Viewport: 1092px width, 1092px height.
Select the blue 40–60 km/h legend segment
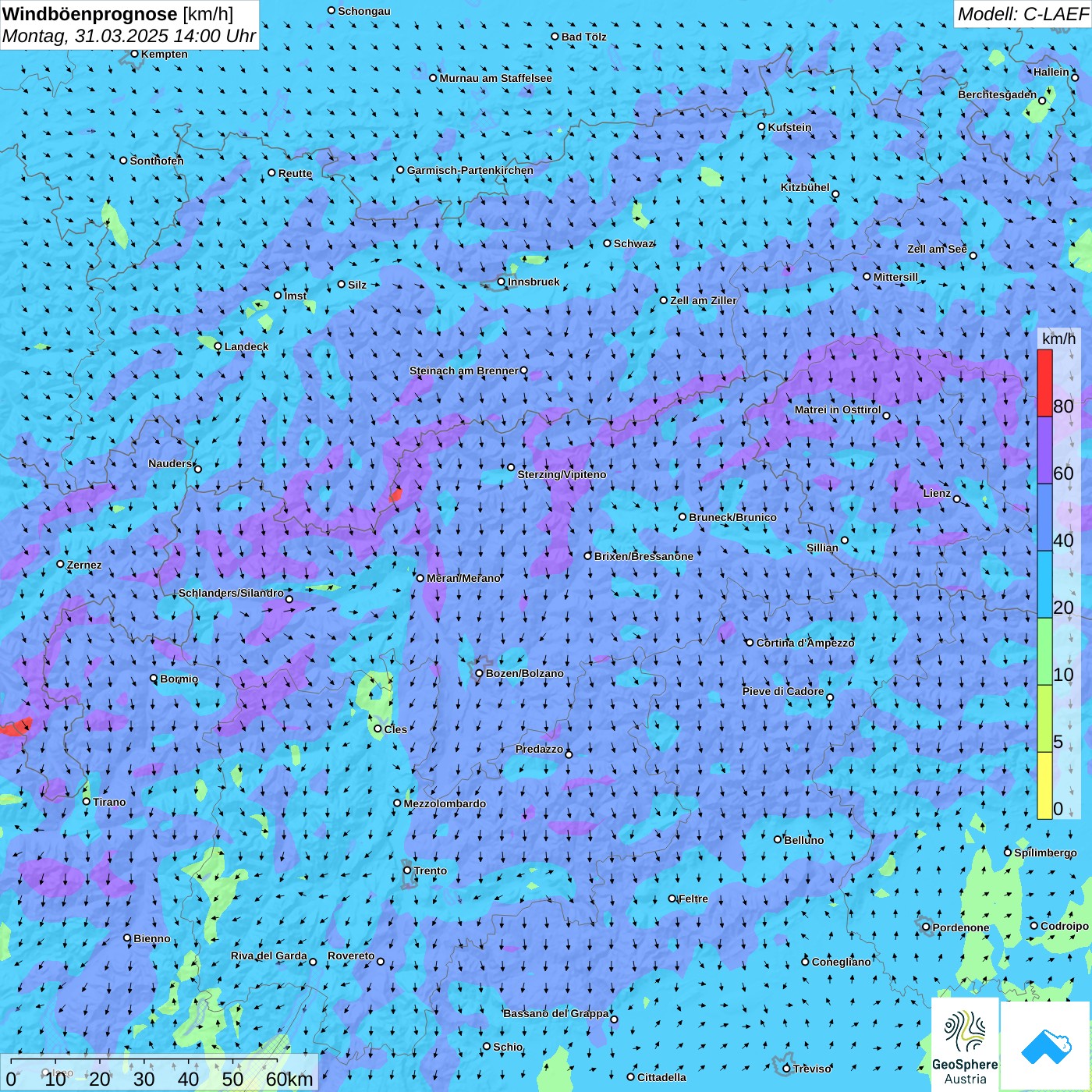[x=1044, y=518]
